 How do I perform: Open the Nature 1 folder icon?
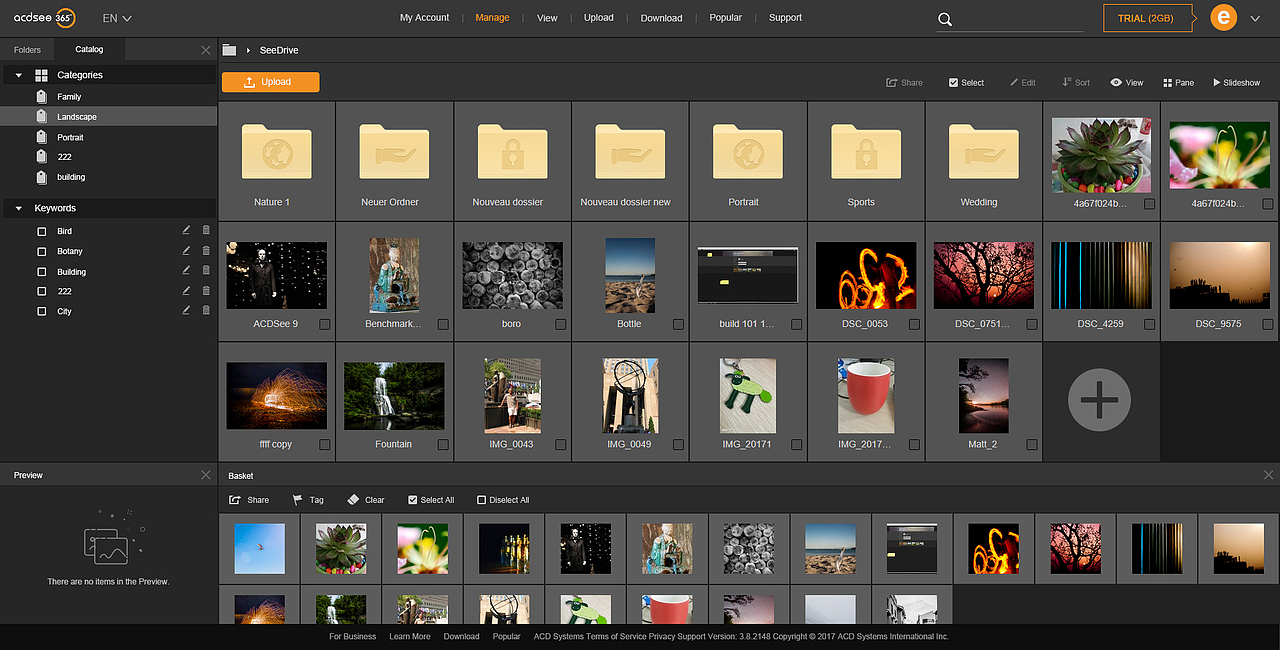pos(276,152)
